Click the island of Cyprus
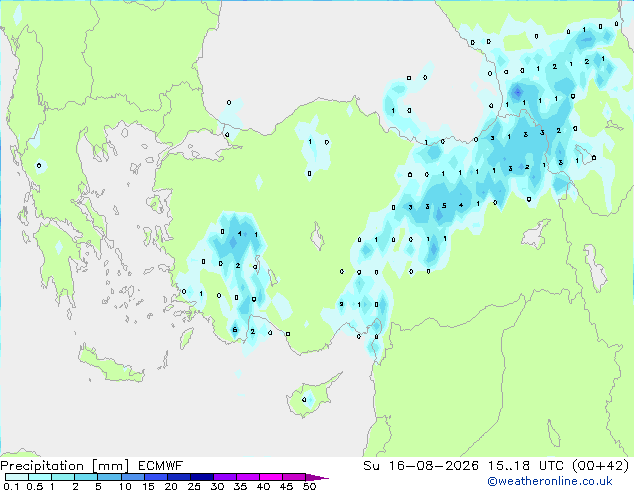Image resolution: width=634 pixels, height=490 pixels. (x=309, y=397)
